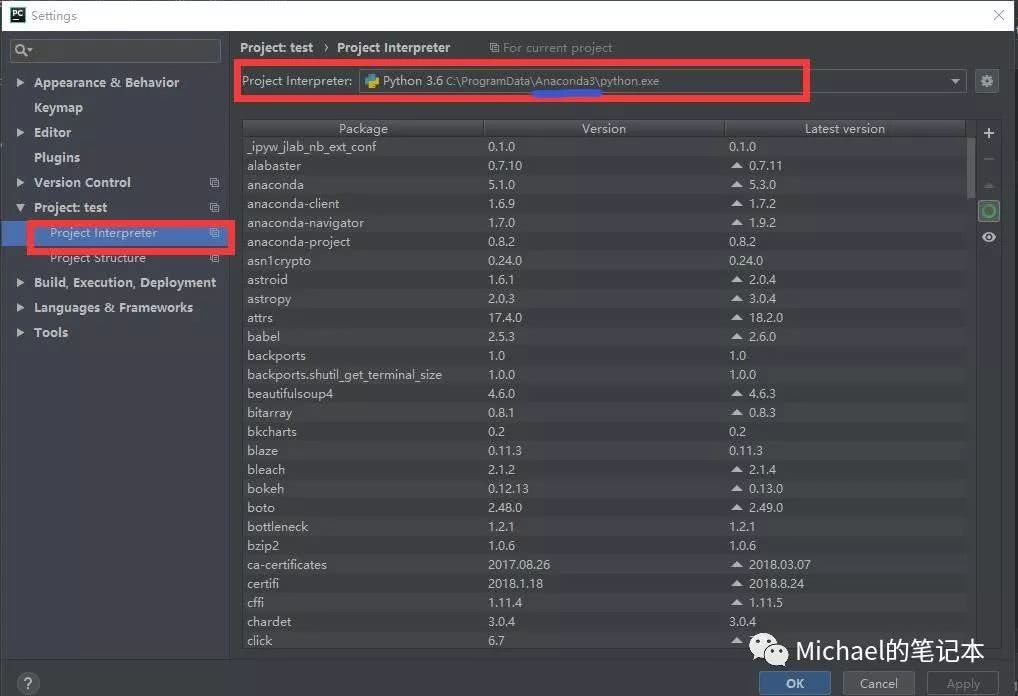Expand Build, Execution, Deployment section

[20, 282]
